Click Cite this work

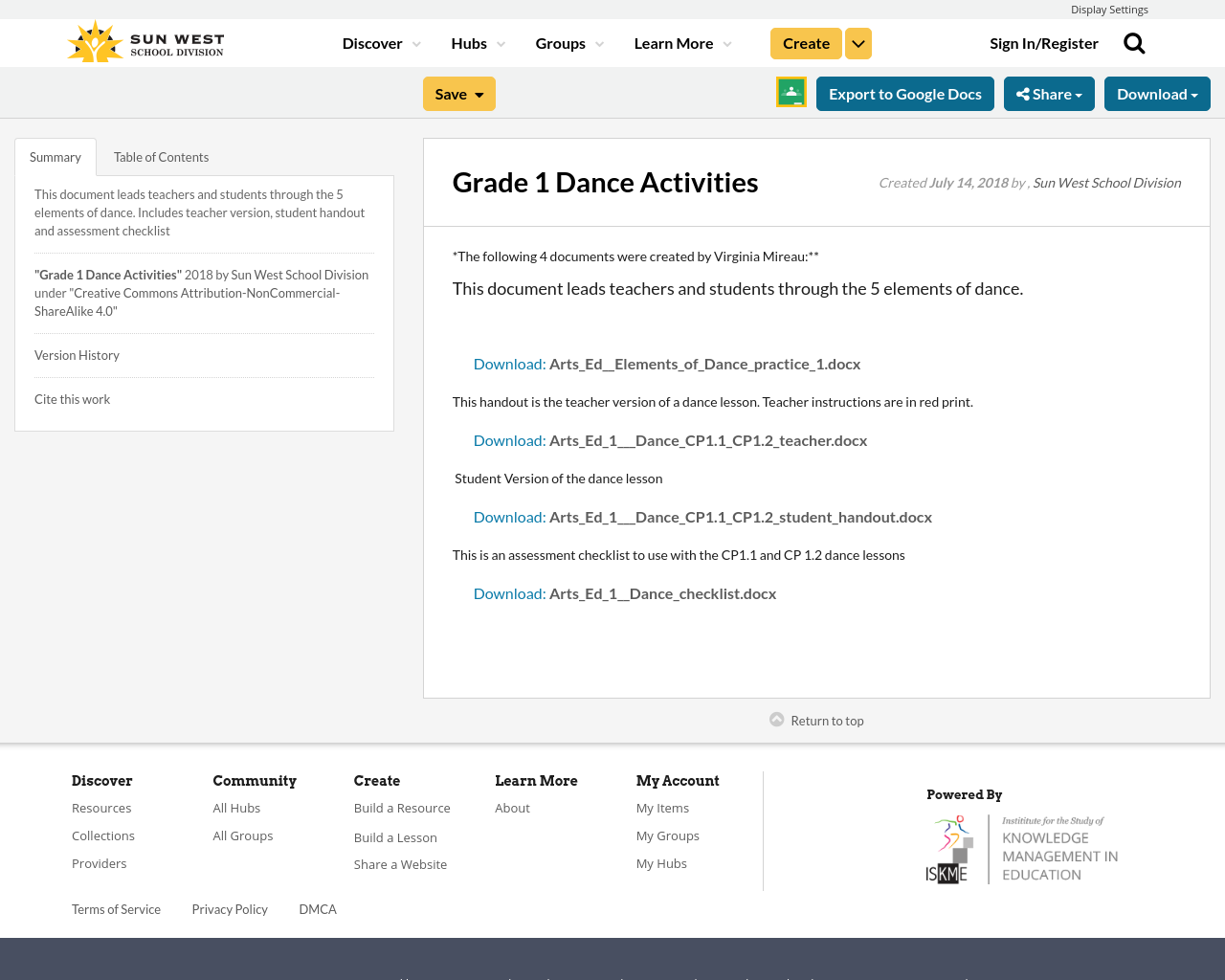click(x=72, y=398)
